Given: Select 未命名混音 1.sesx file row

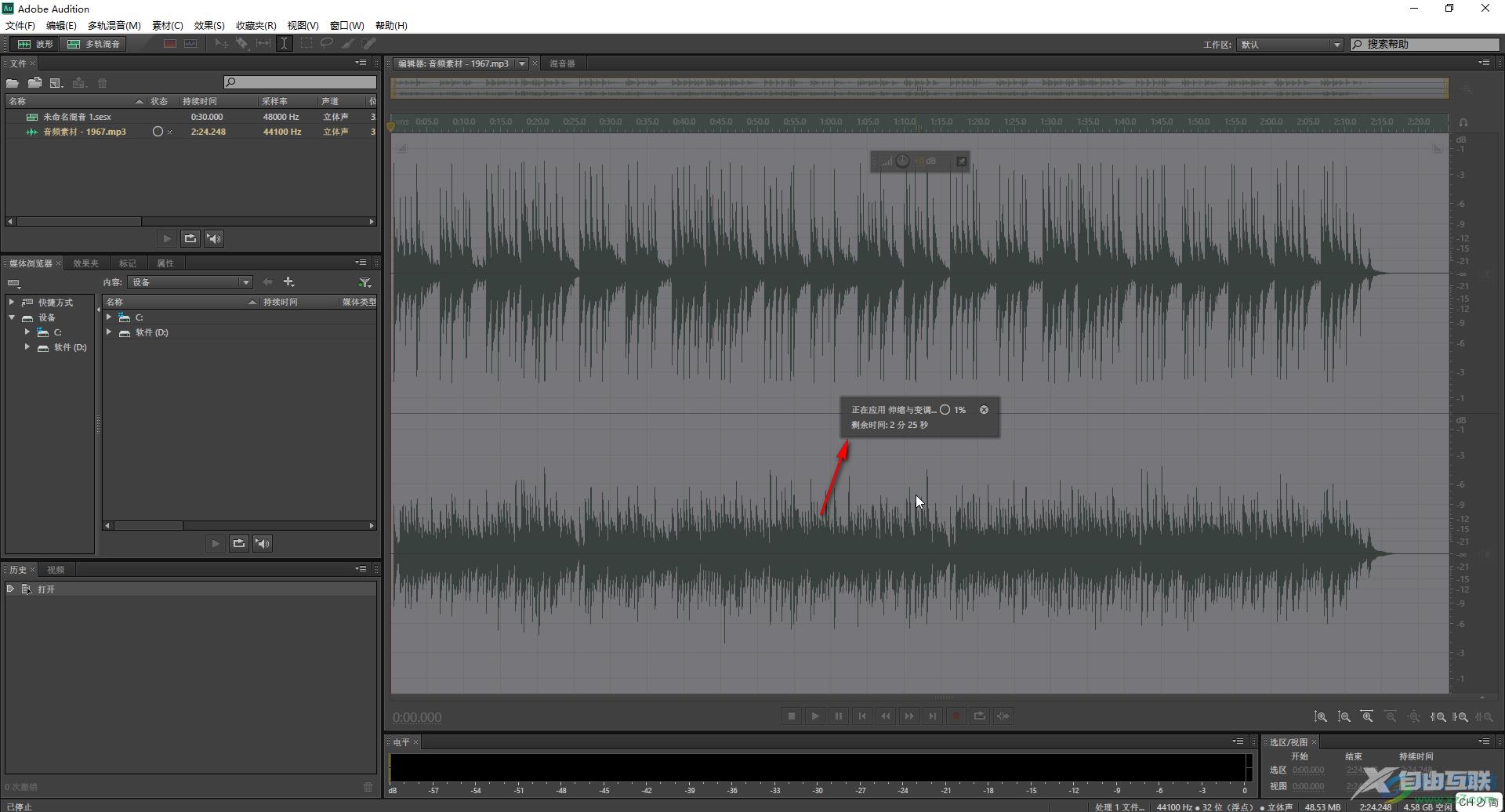Looking at the screenshot, I should 191,117.
